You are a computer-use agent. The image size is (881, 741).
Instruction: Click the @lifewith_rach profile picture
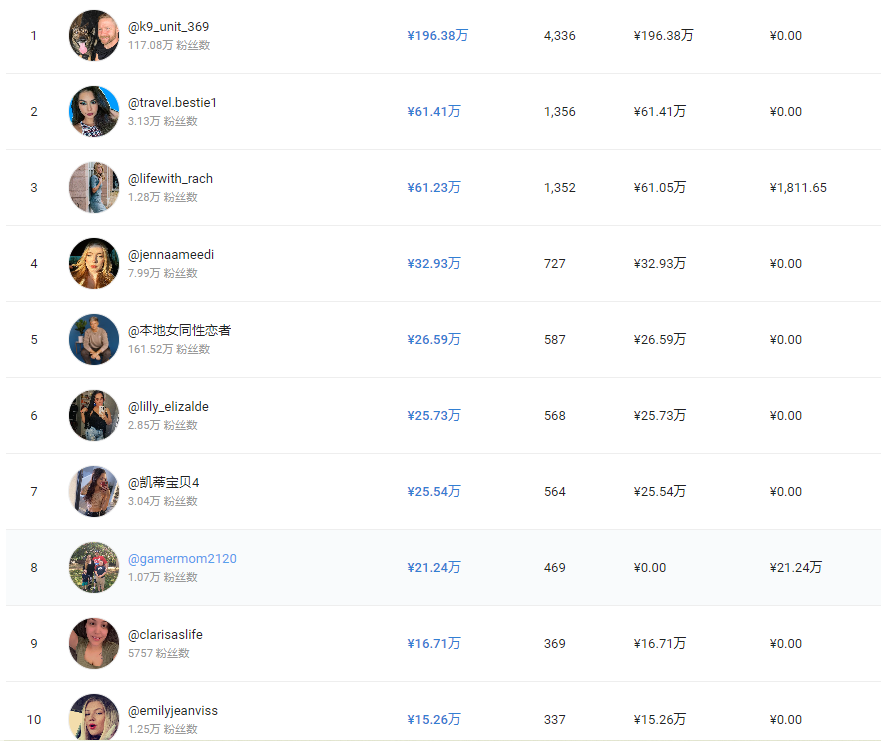[94, 188]
